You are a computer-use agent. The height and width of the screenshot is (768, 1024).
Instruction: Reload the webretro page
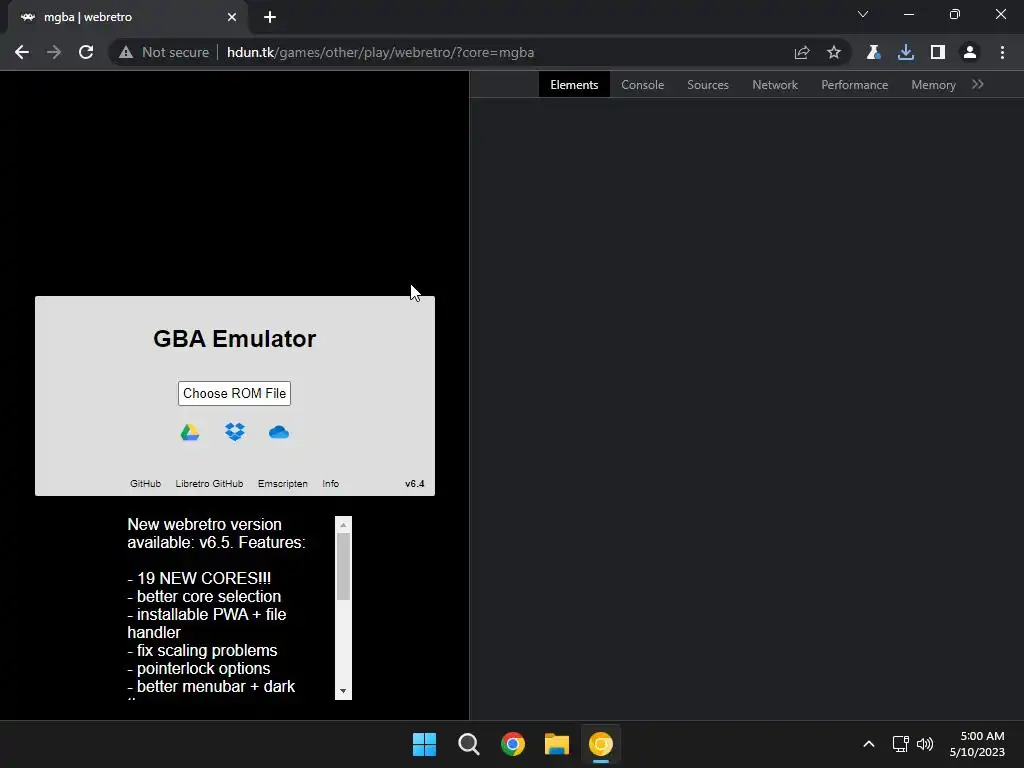point(86,52)
